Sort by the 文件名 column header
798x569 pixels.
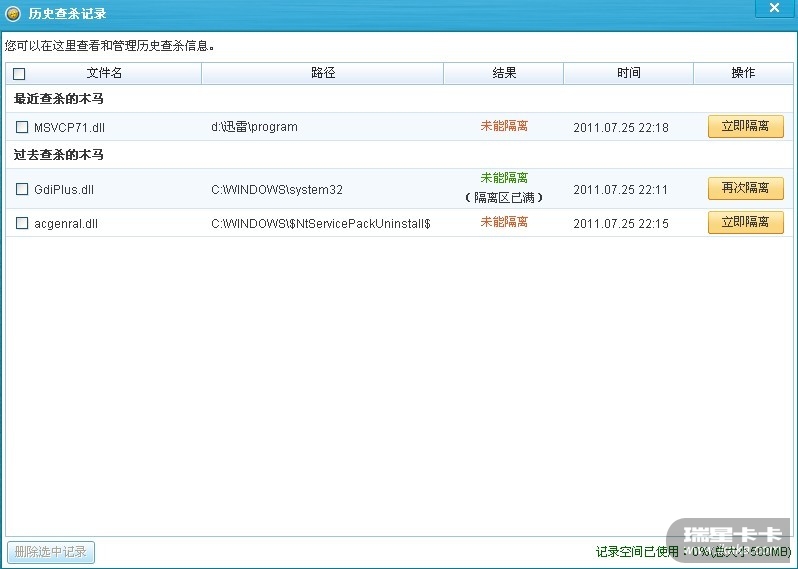[104, 73]
